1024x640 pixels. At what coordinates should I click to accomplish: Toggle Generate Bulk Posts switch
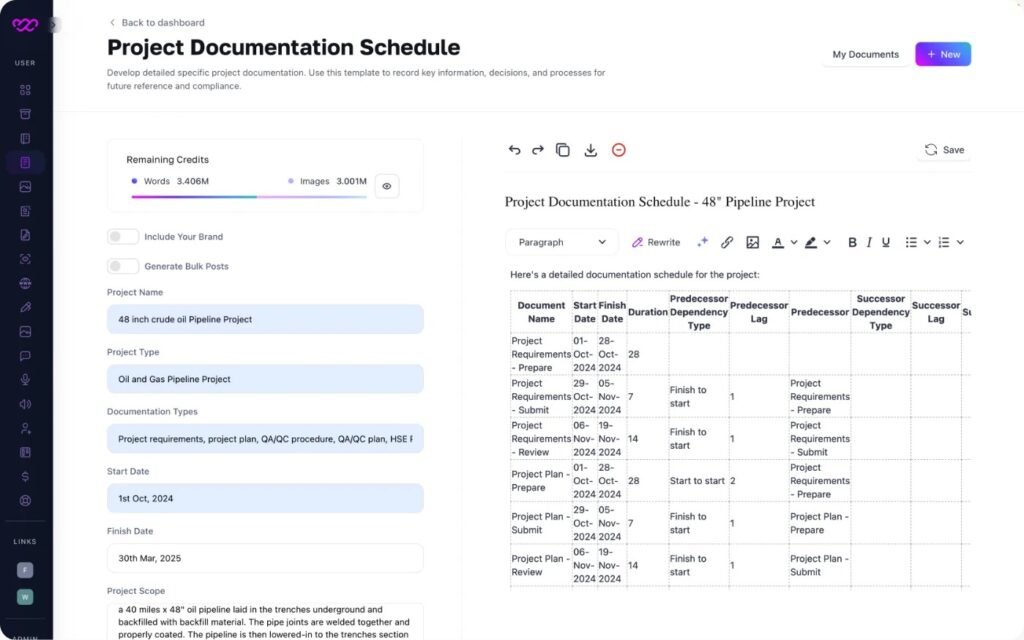coord(123,266)
